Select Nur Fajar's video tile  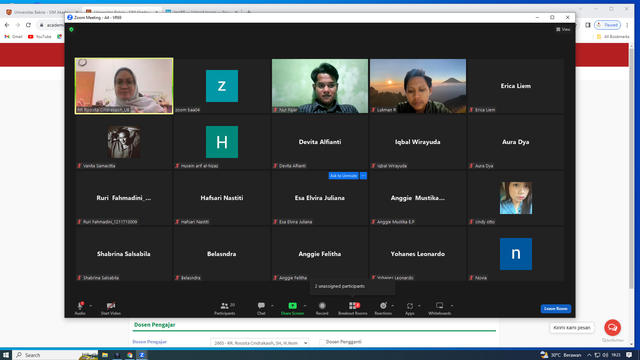coord(320,86)
